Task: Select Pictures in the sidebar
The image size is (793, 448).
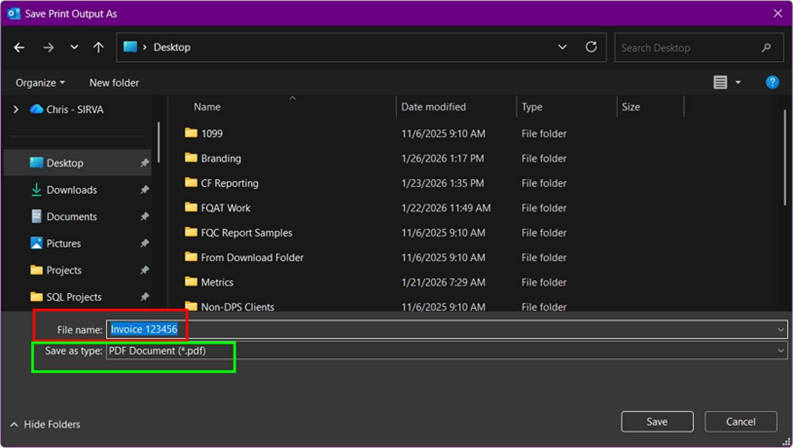Action: [63, 243]
